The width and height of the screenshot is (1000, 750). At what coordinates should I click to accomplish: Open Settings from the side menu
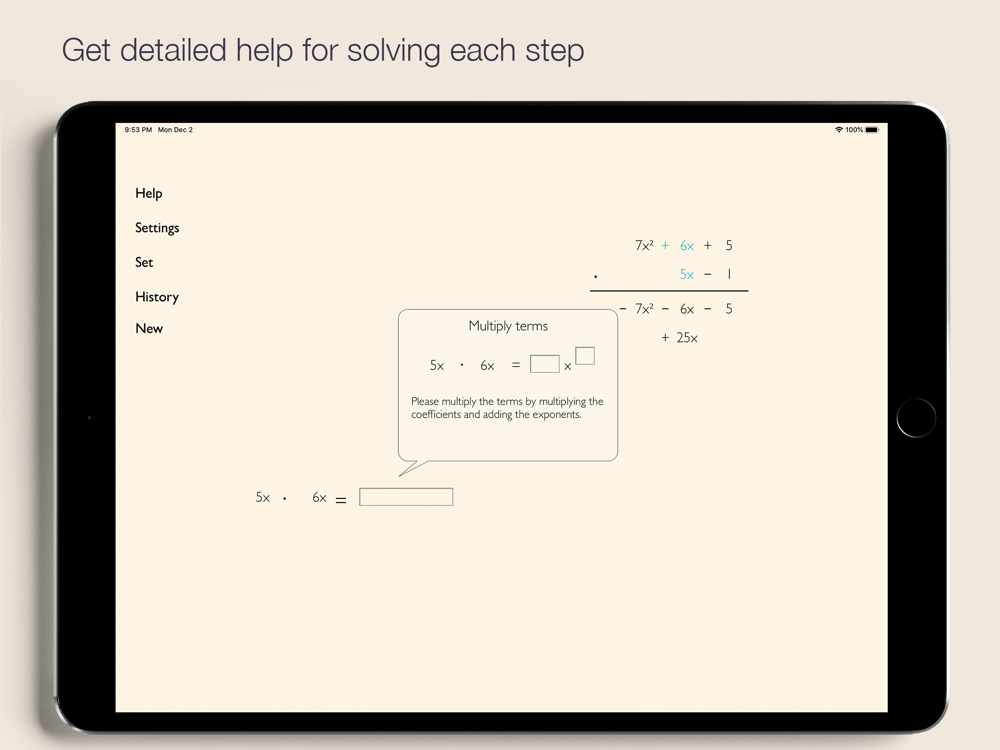click(157, 228)
